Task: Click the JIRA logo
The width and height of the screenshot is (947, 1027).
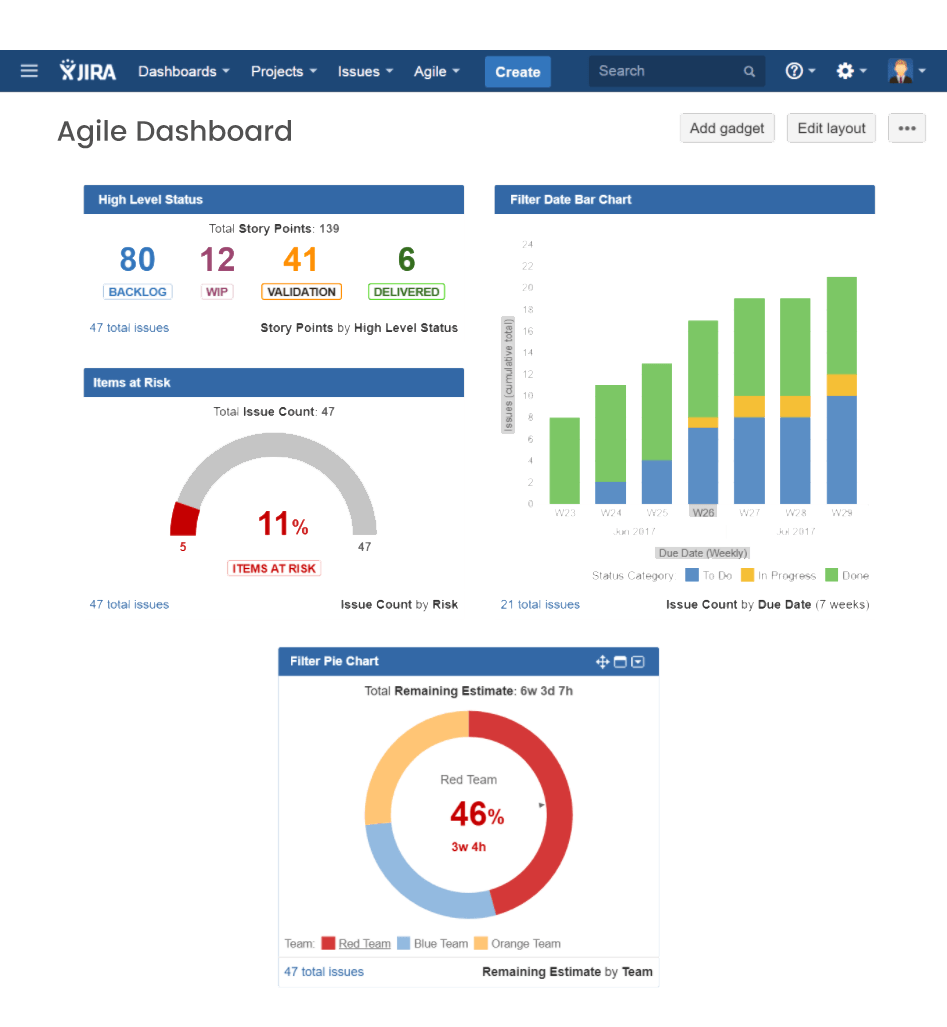Action: (x=87, y=71)
